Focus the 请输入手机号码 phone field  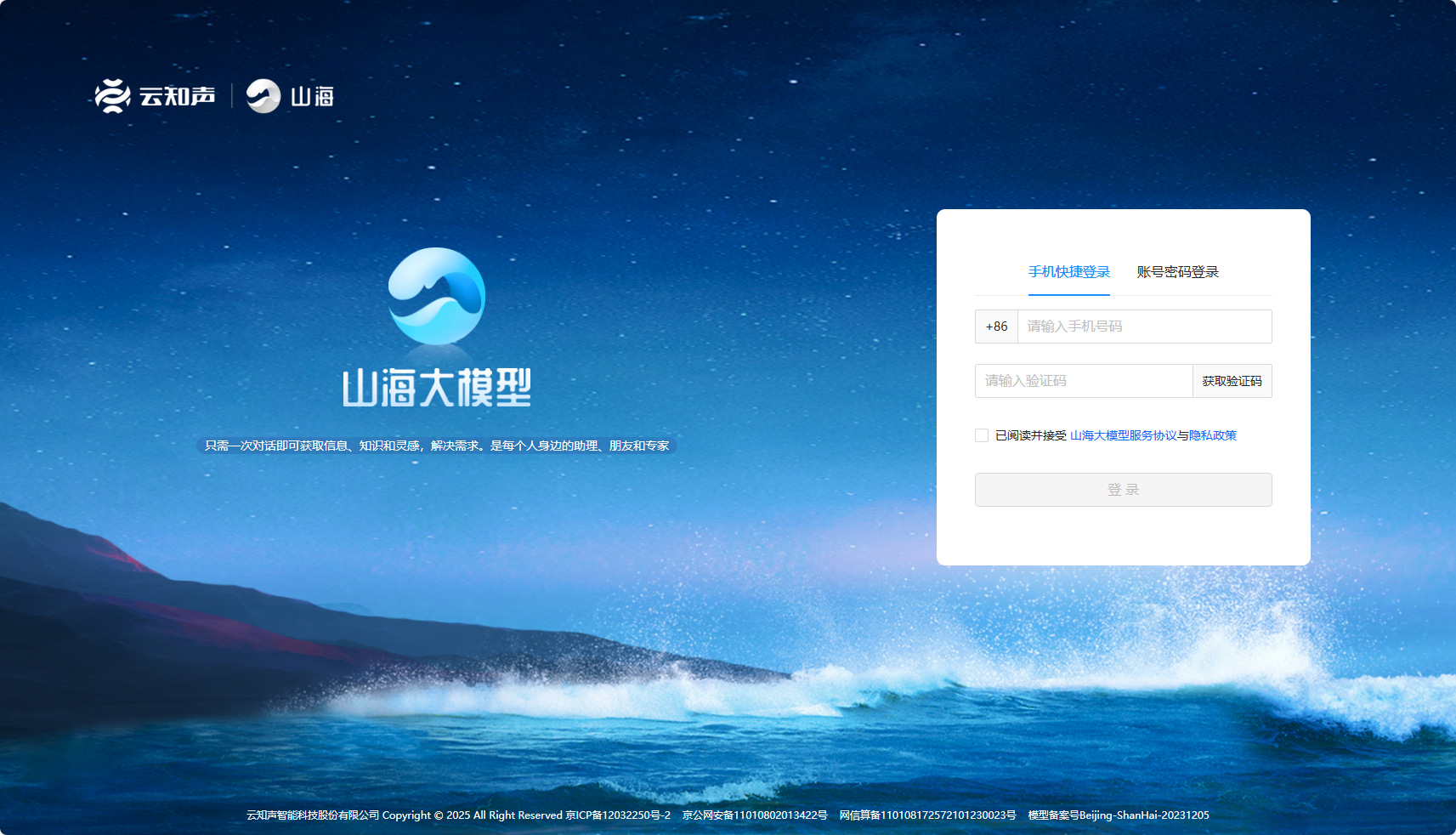coord(1143,327)
